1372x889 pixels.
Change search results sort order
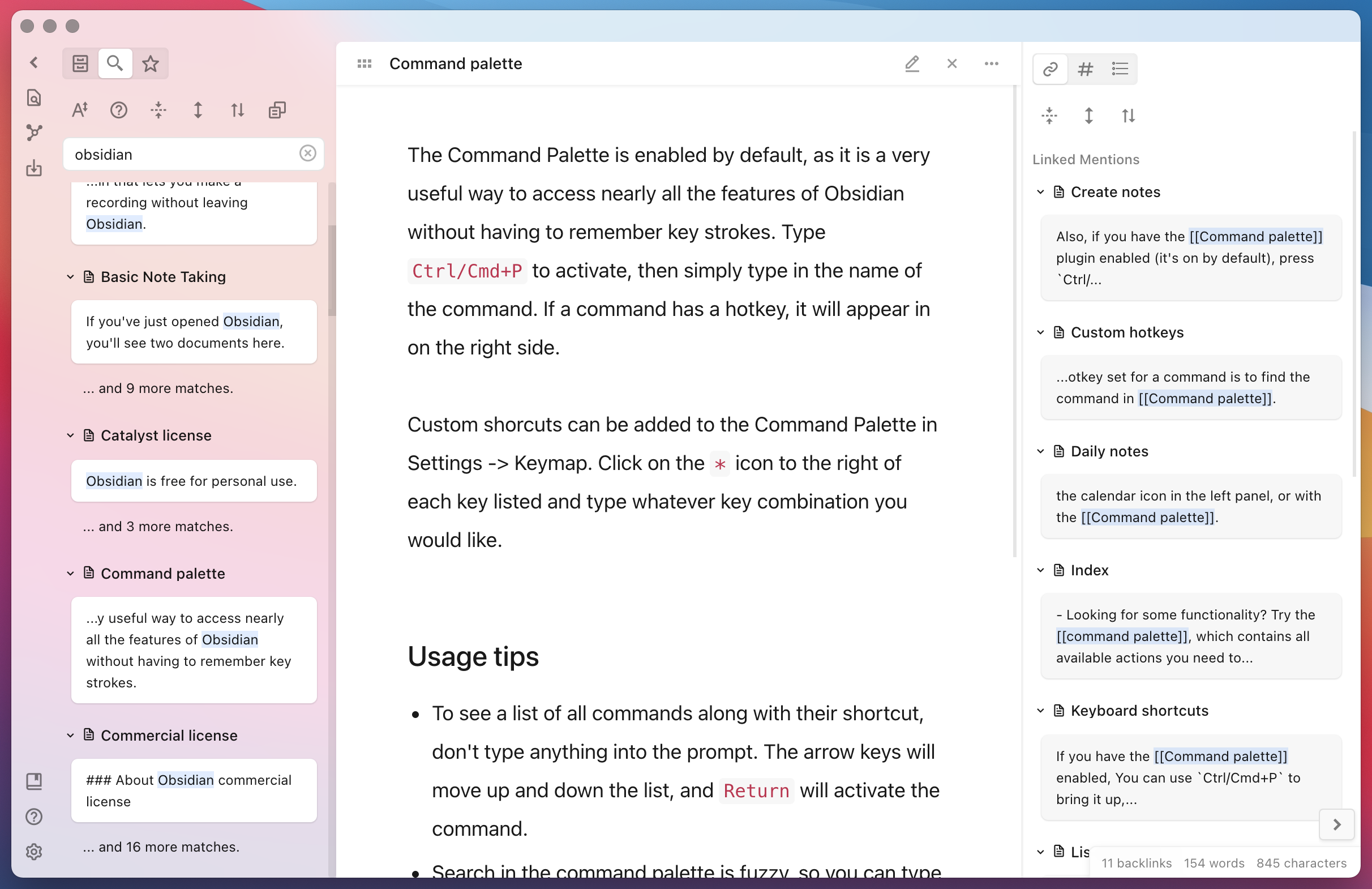tap(238, 109)
